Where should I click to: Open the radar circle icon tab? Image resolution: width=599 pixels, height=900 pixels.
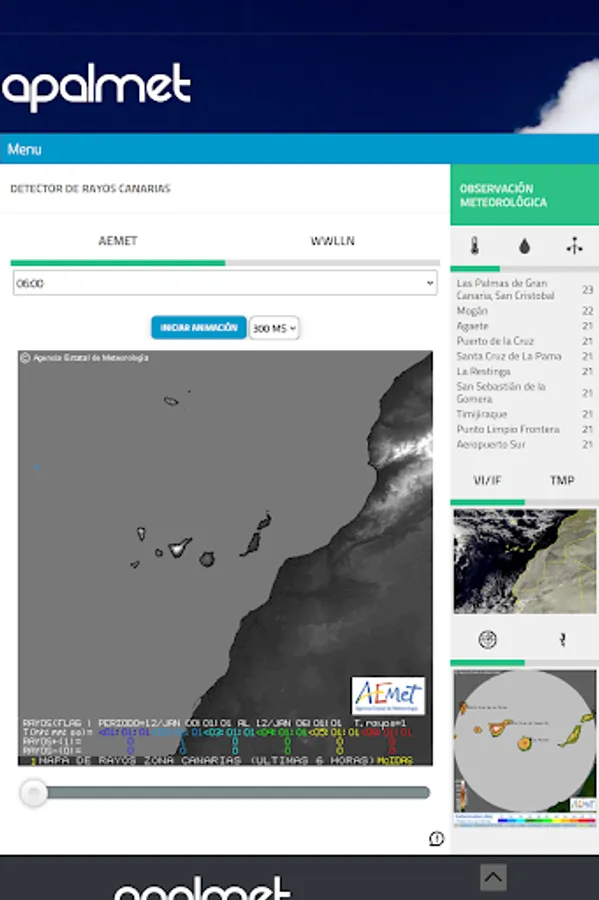(x=487, y=639)
